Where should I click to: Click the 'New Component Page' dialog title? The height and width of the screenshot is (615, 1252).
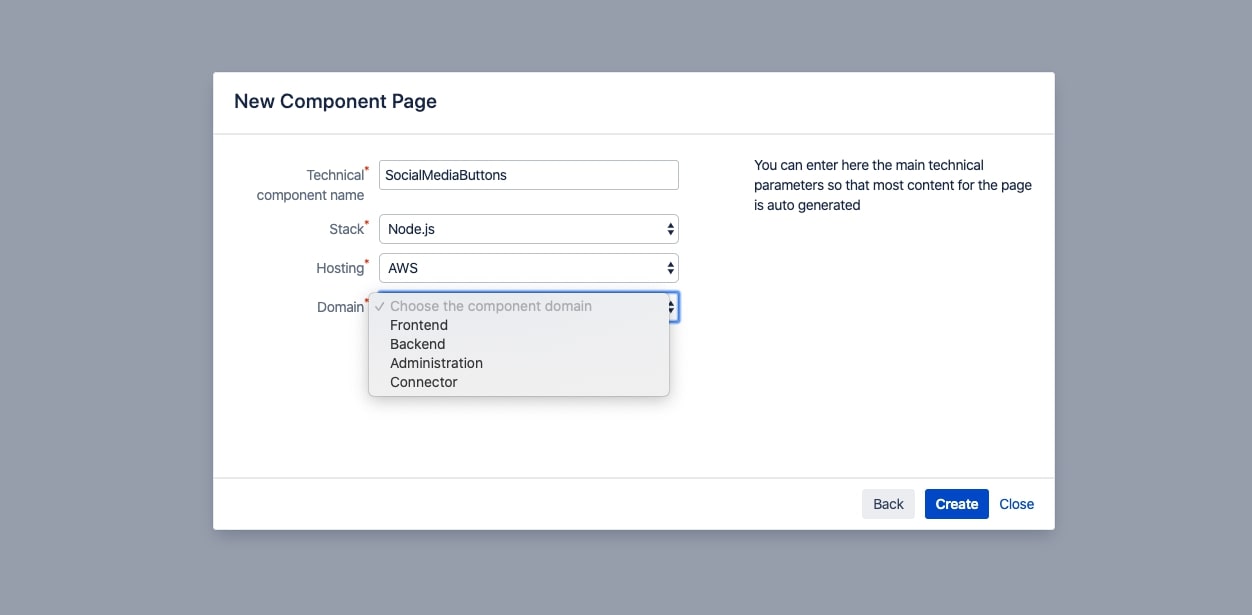335,101
